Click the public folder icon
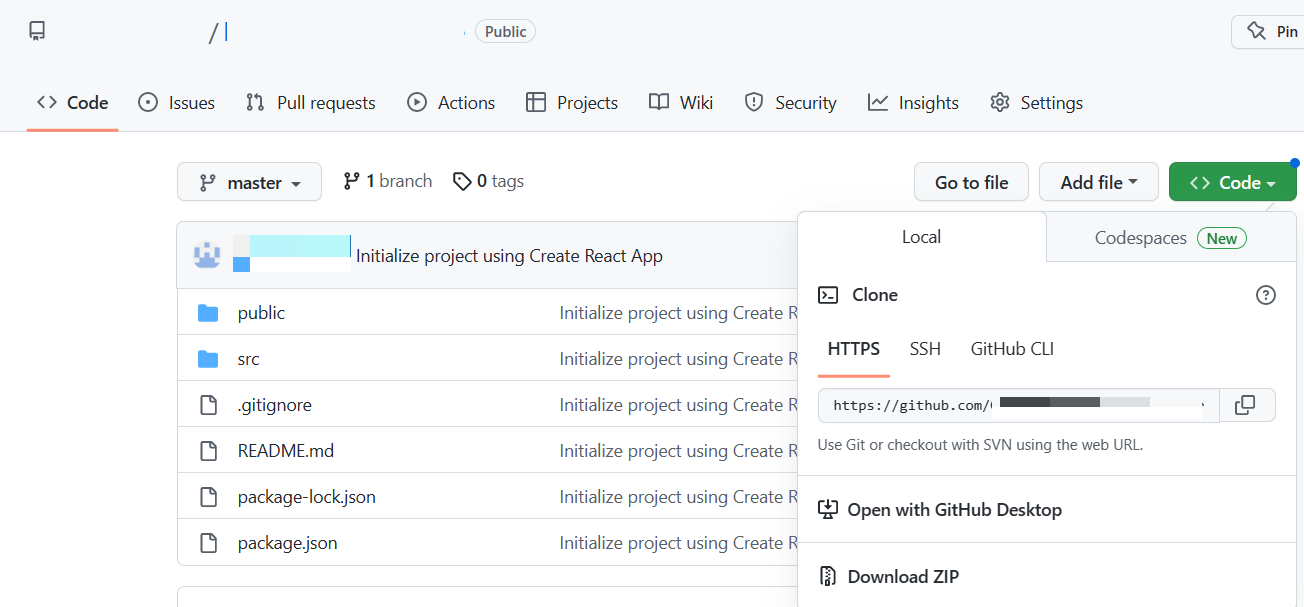 [208, 313]
